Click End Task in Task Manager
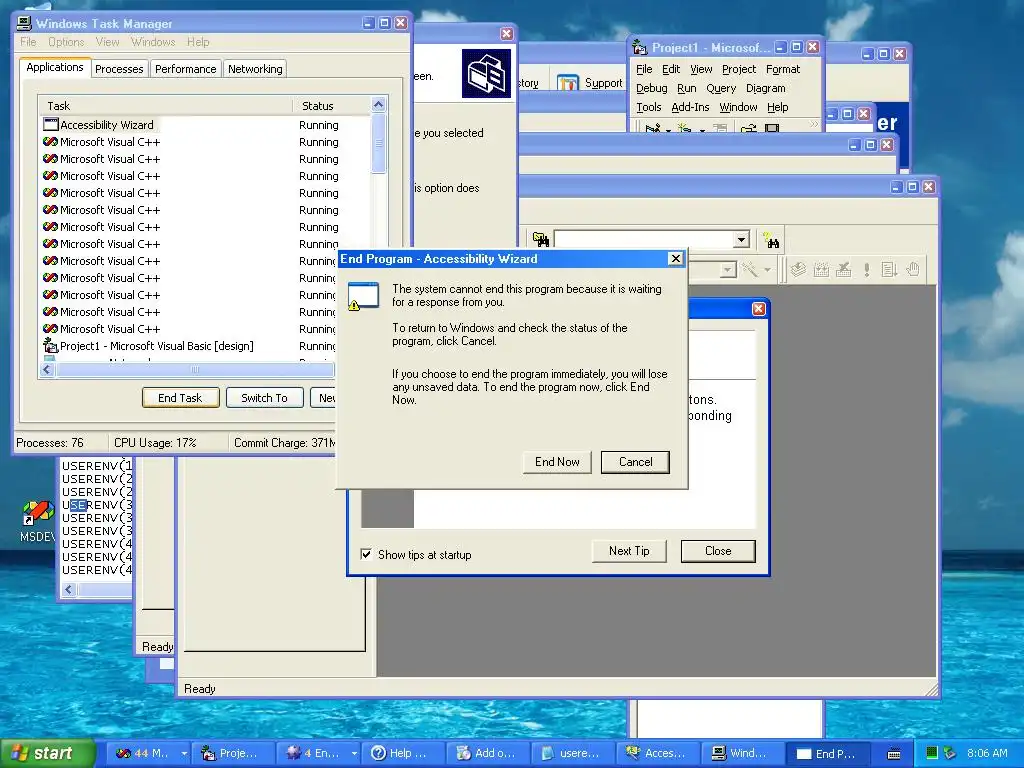This screenshot has height=768, width=1024. [x=180, y=398]
